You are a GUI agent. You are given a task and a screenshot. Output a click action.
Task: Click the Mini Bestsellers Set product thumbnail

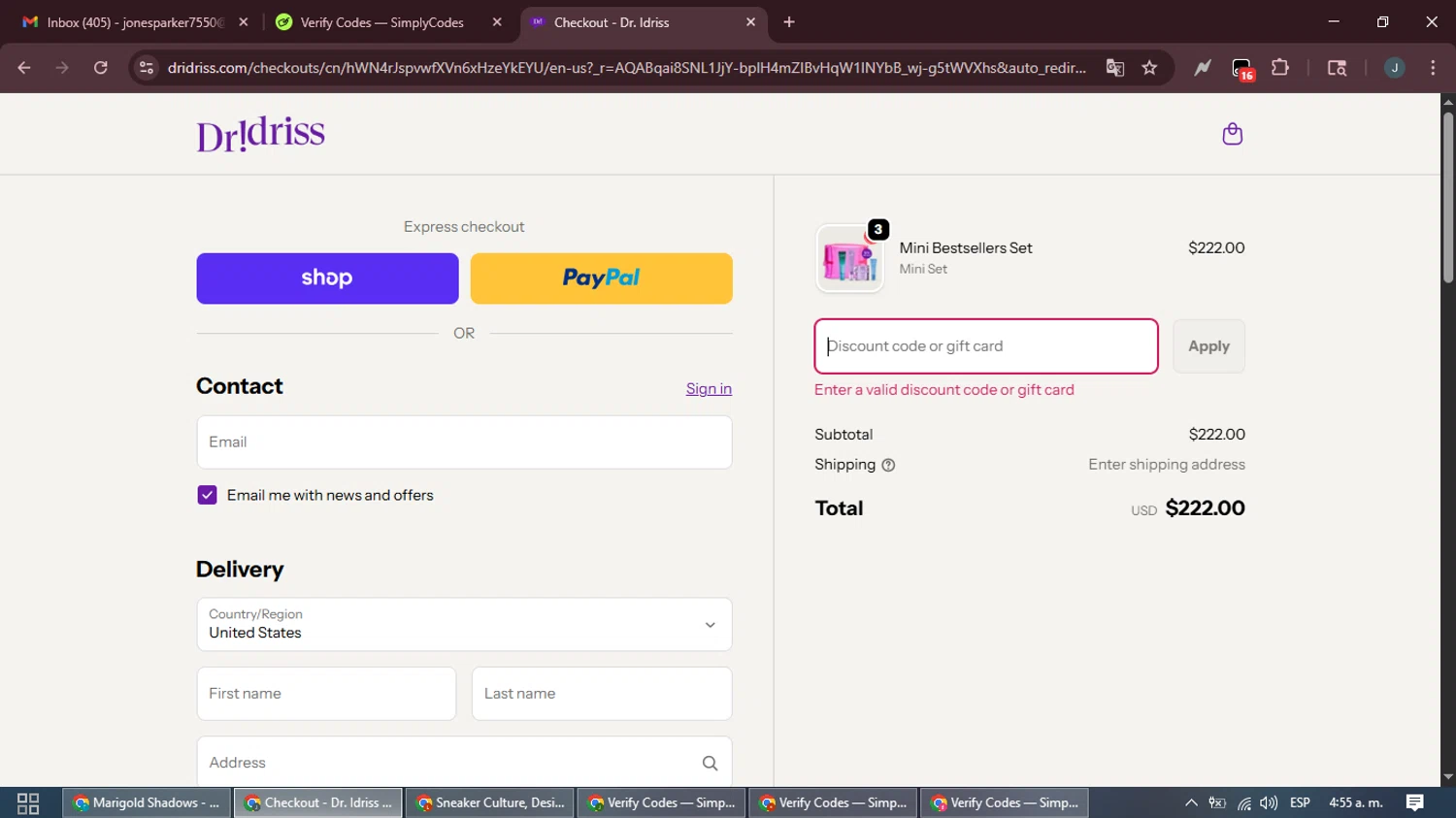(x=850, y=259)
